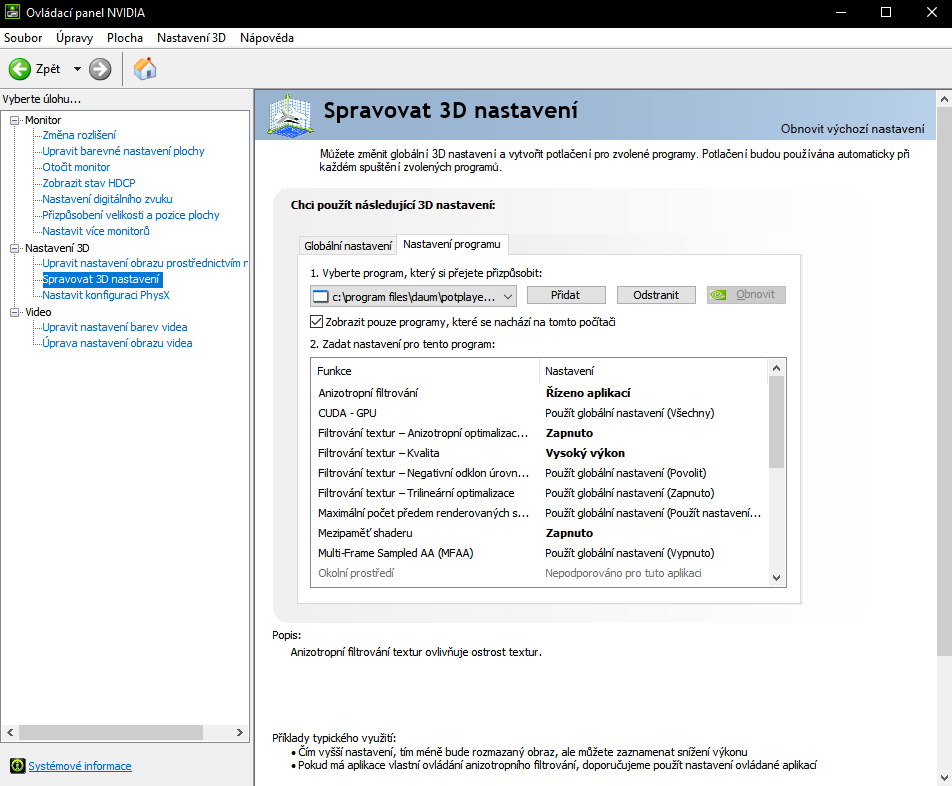The height and width of the screenshot is (786, 952).
Task: Open the Nastavení 3D menu
Action: pos(191,38)
